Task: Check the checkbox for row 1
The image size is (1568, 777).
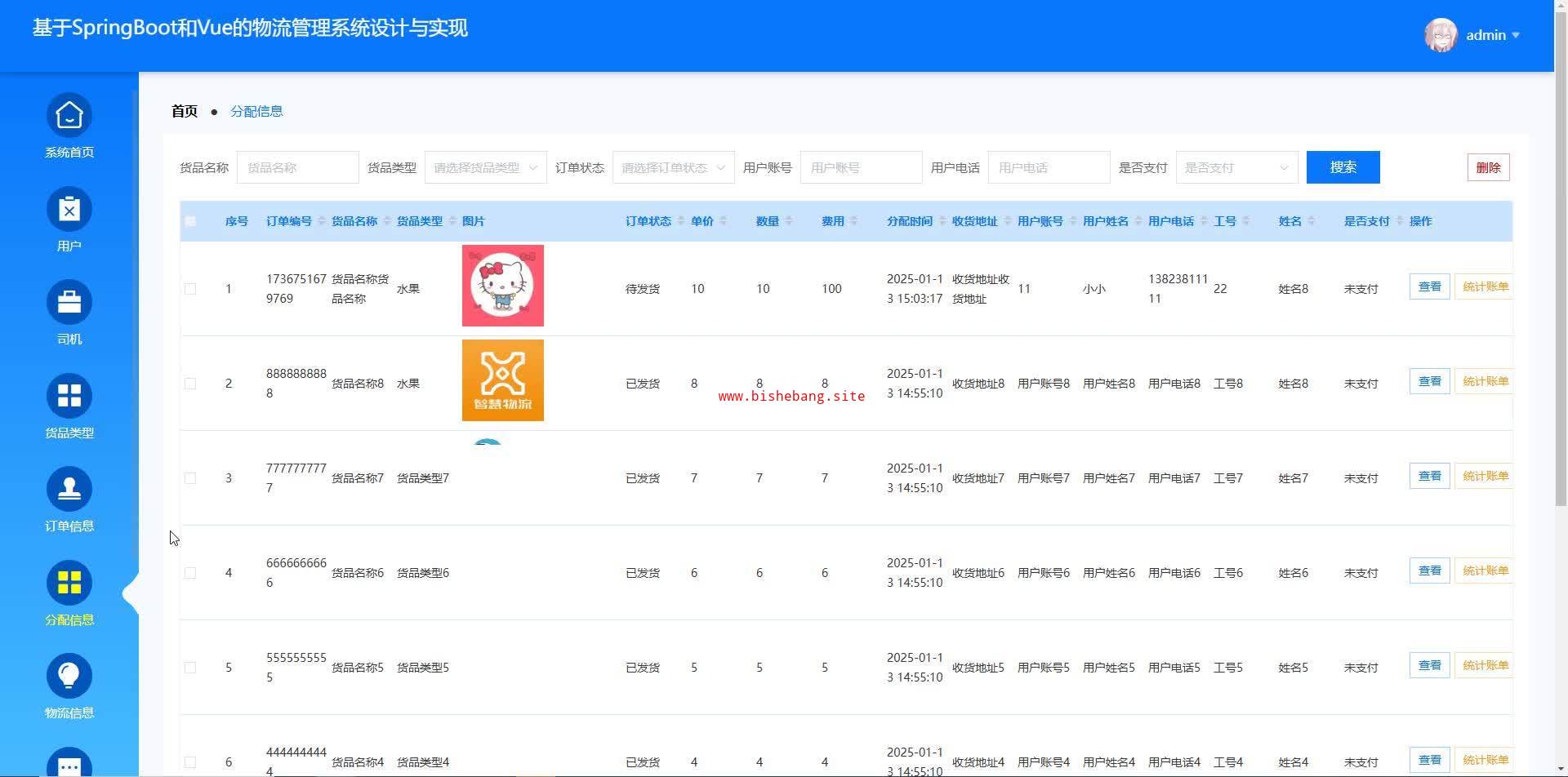Action: click(190, 289)
